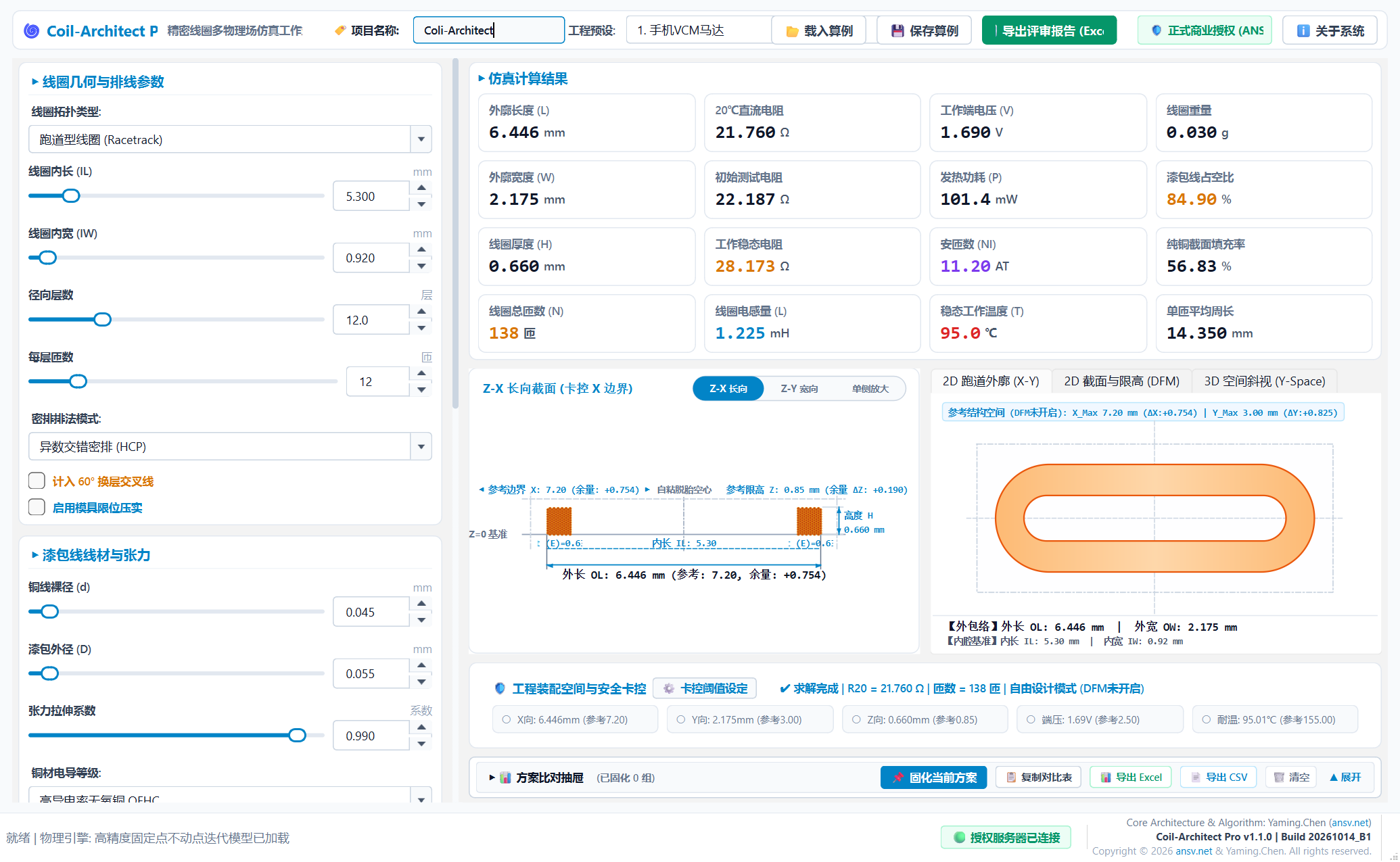1400x862 pixels.
Task: Click the 项目名称 text input field
Action: [488, 30]
